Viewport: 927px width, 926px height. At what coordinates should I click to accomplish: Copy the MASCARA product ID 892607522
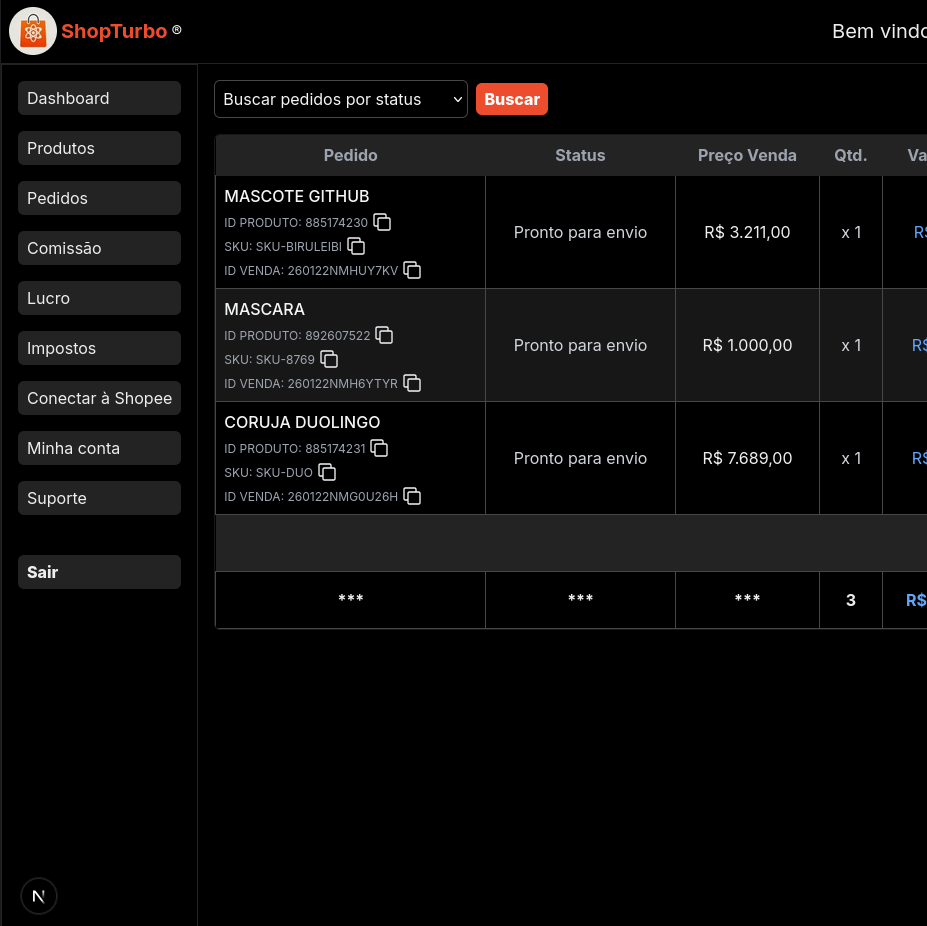384,335
